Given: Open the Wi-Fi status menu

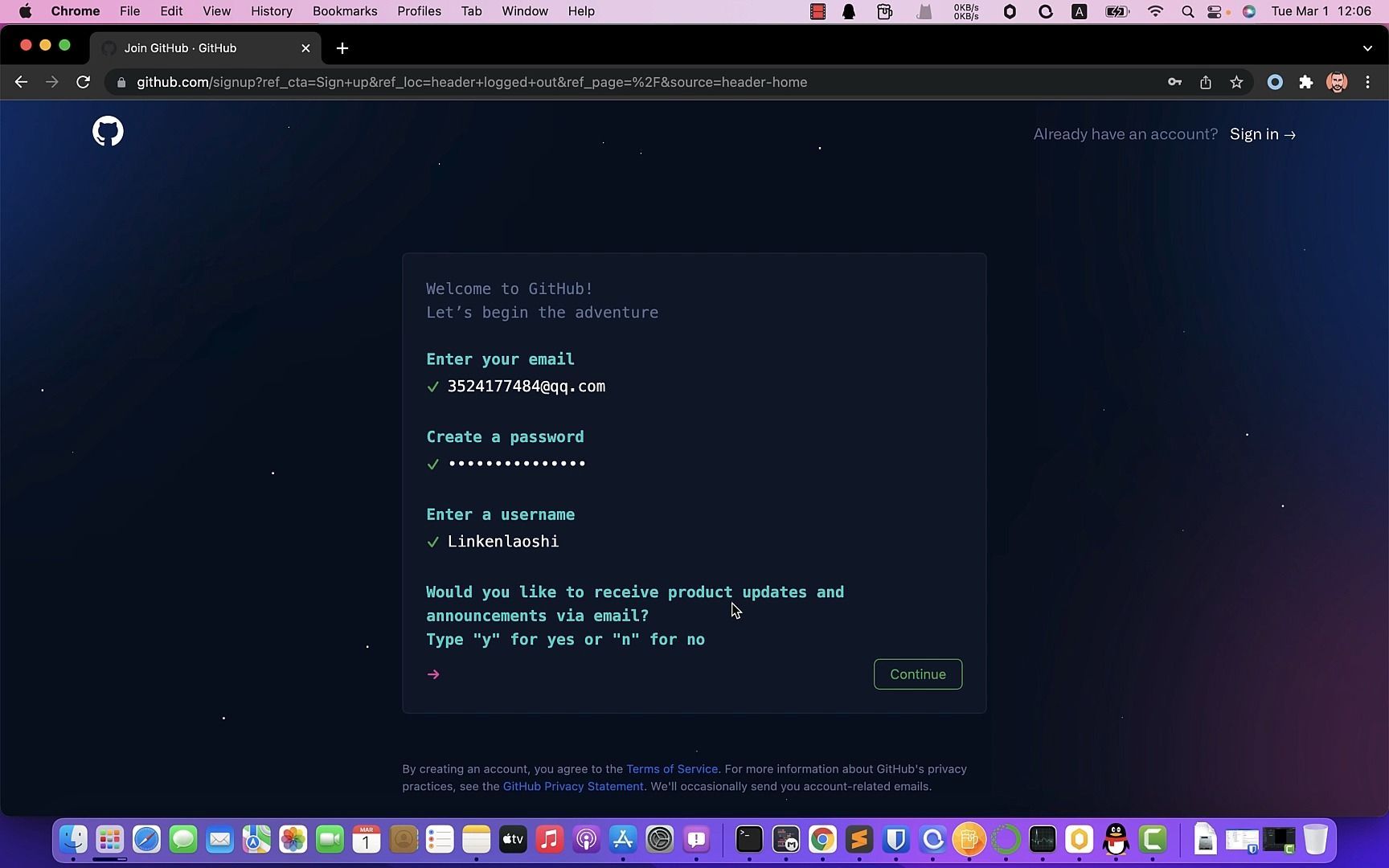Looking at the screenshot, I should click(1155, 11).
